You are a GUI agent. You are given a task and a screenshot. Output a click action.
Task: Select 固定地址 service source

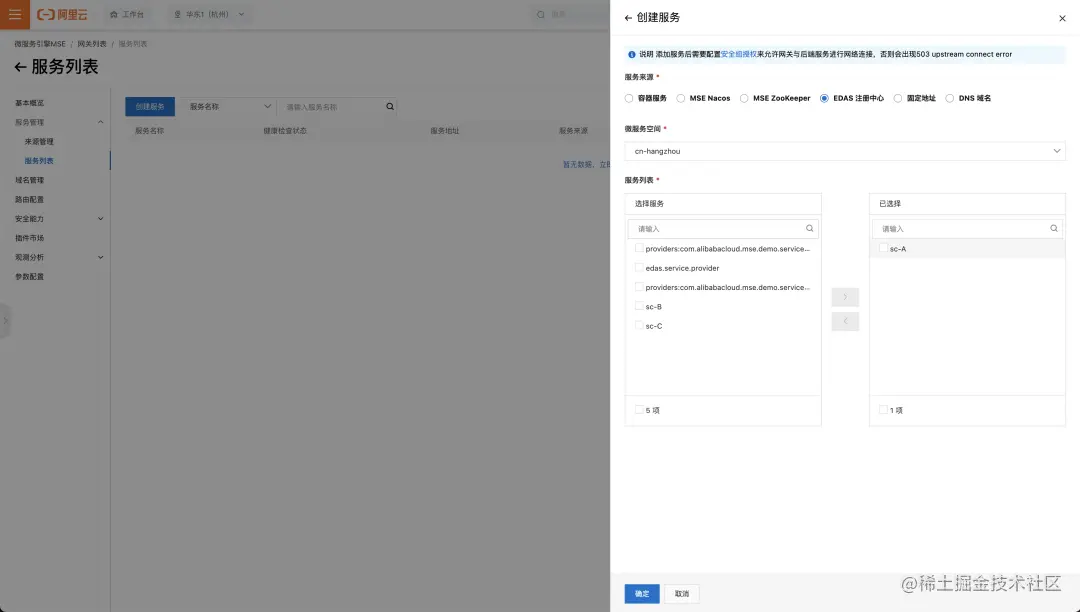point(897,98)
